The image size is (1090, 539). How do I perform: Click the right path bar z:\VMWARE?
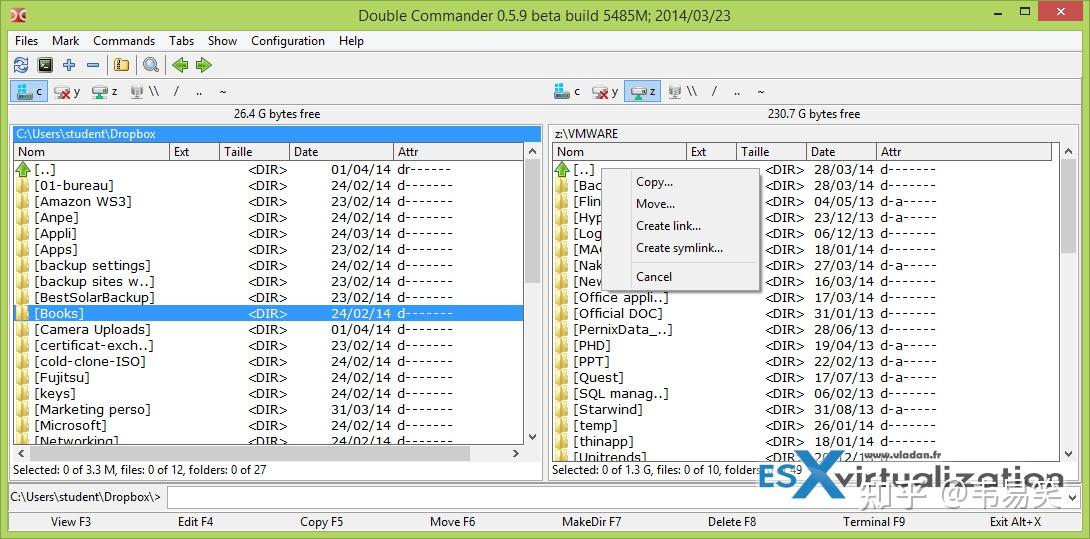[814, 134]
